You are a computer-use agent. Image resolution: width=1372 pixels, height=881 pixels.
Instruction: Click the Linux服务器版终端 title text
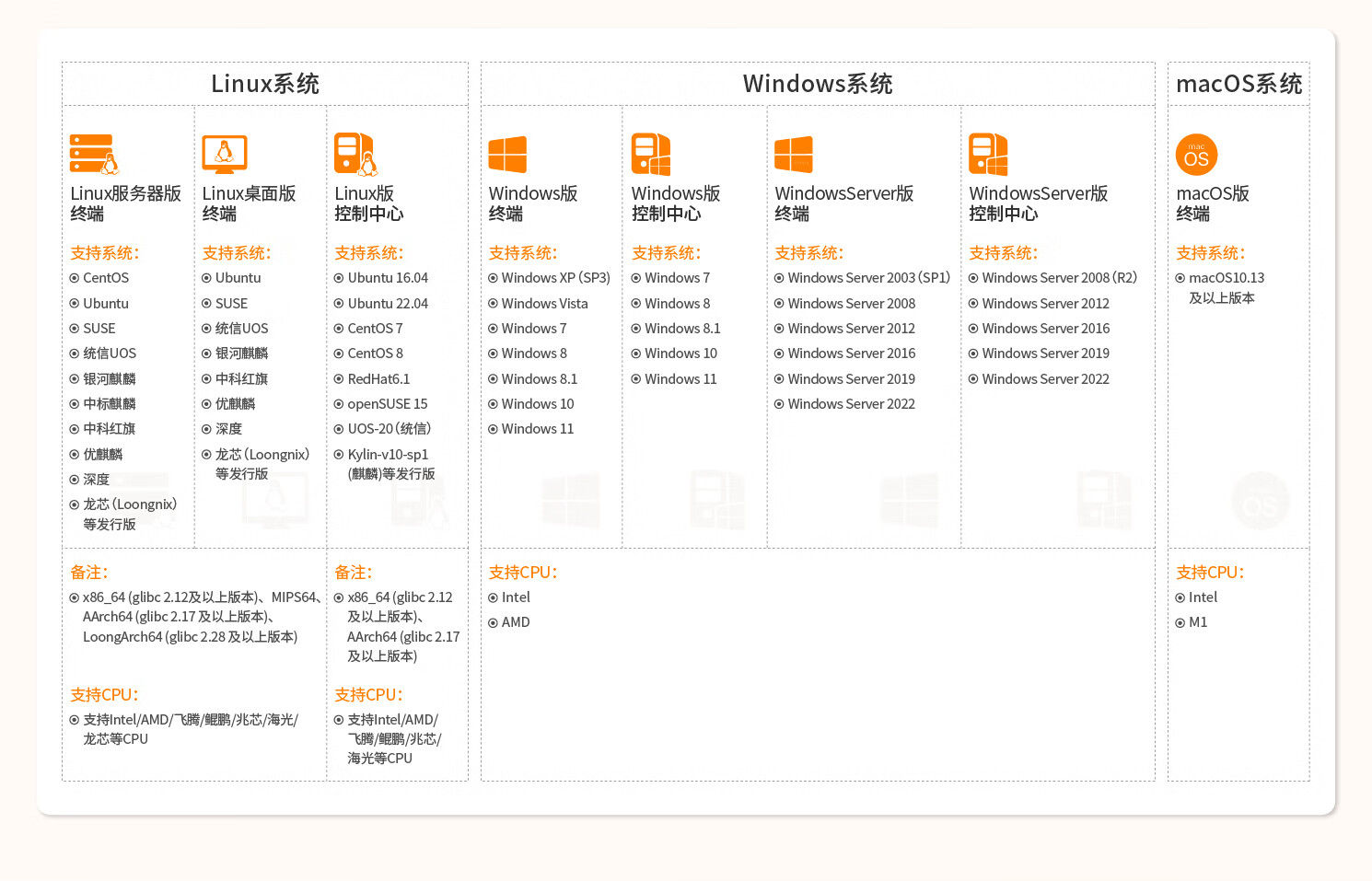click(125, 203)
